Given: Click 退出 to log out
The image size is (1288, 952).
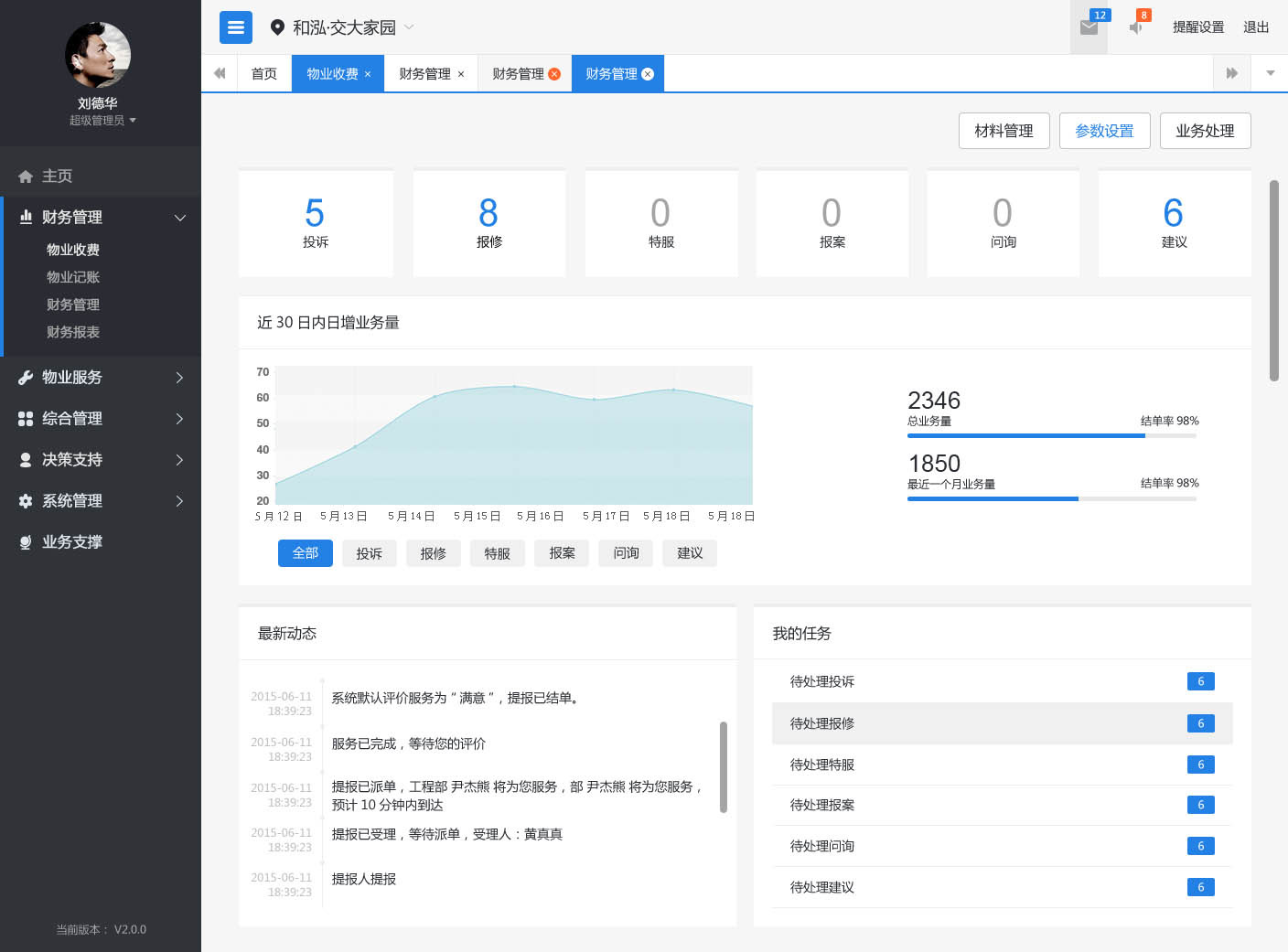Looking at the screenshot, I should (x=1256, y=27).
